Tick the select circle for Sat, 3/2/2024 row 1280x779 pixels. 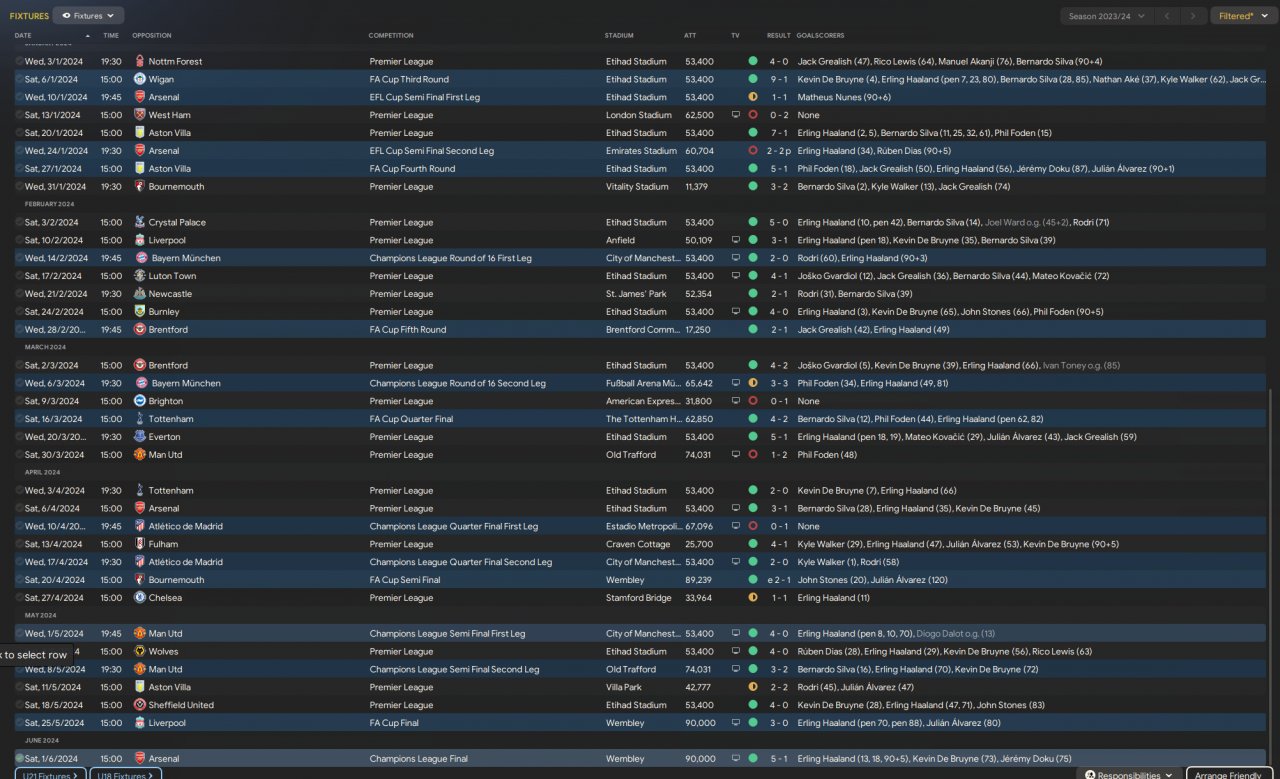pyautogui.click(x=19, y=222)
